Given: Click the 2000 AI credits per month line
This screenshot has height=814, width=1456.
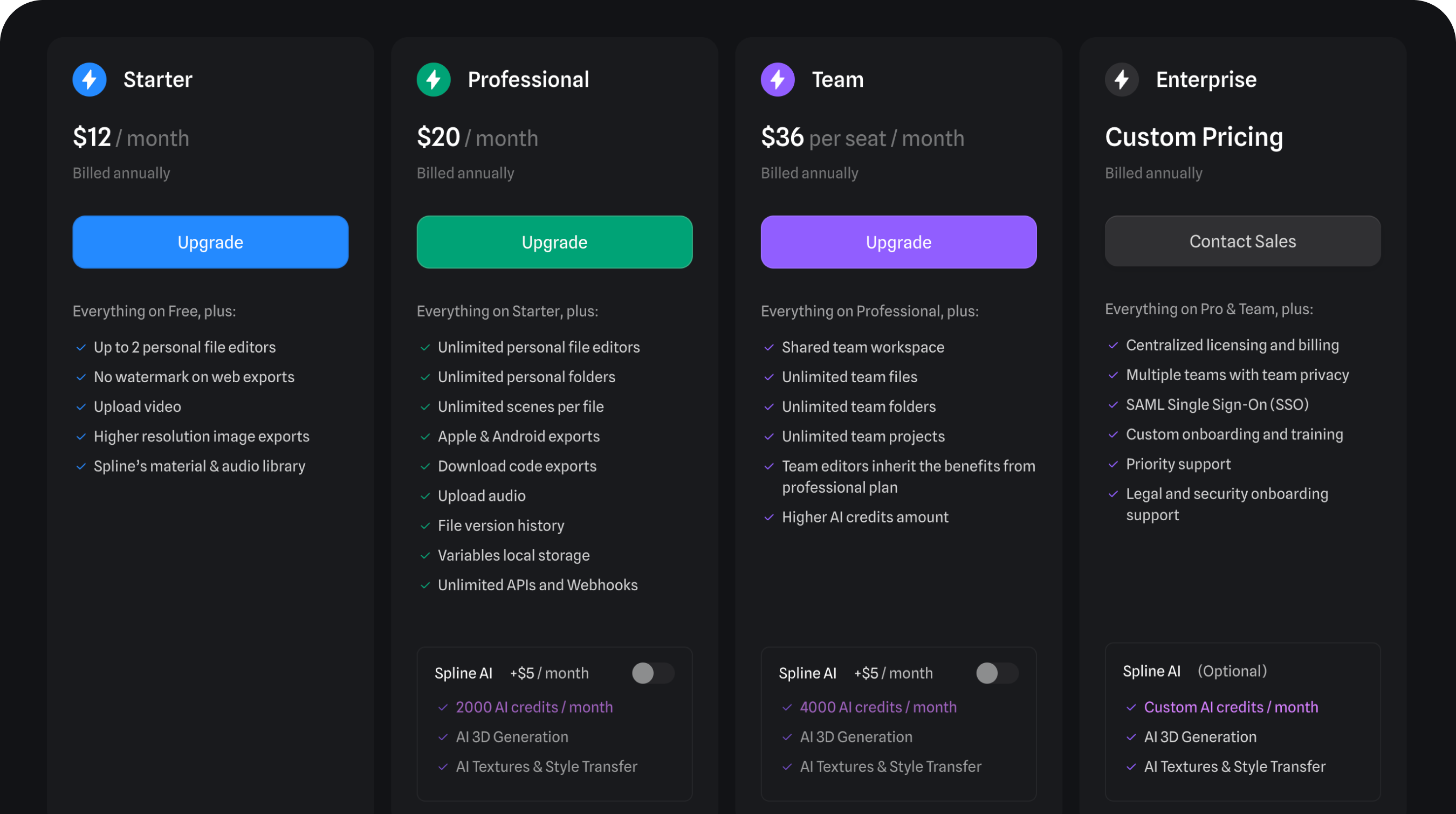Looking at the screenshot, I should click(x=533, y=707).
